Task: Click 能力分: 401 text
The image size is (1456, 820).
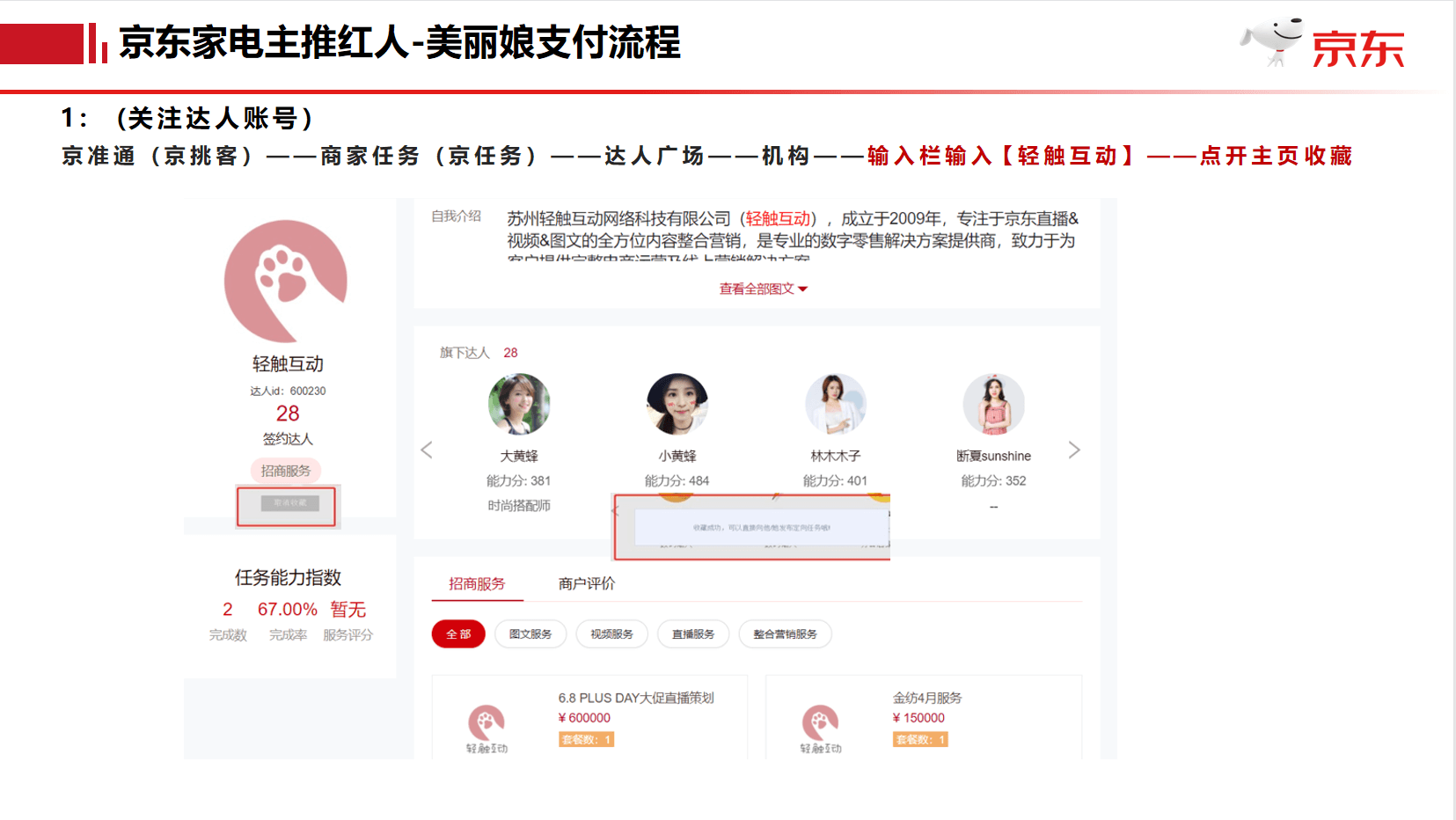Action: click(836, 480)
